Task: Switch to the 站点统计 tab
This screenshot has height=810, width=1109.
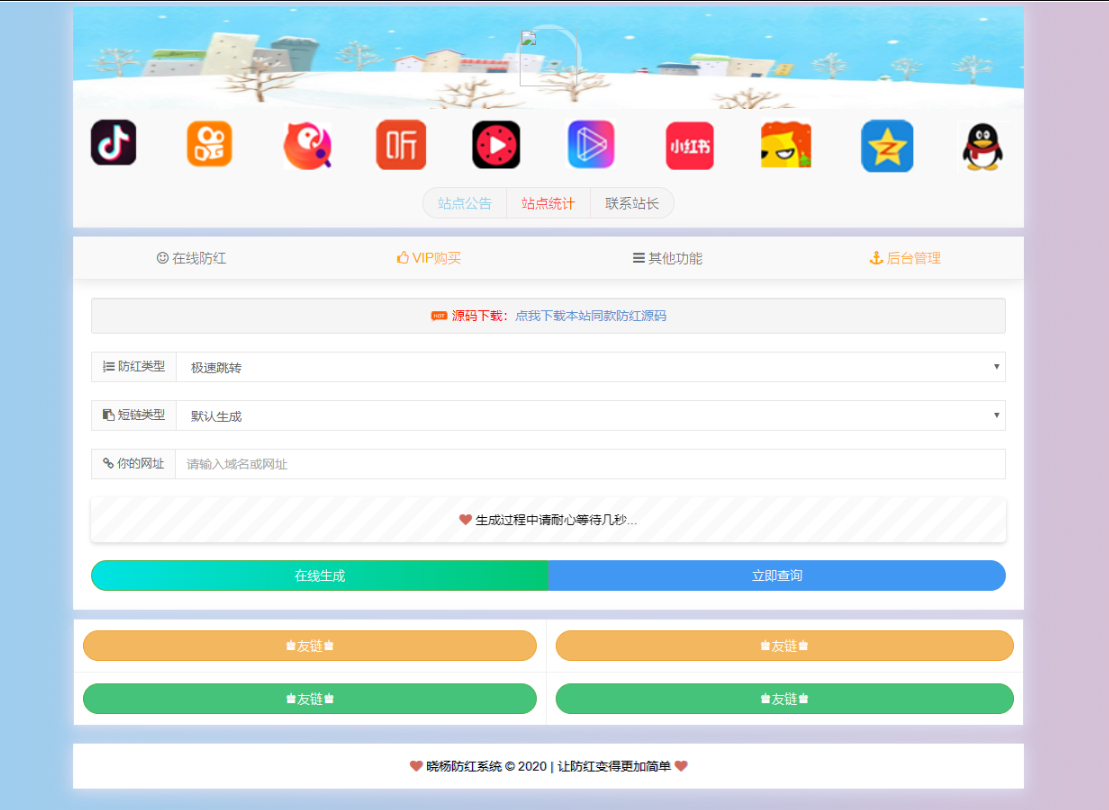Action: tap(548, 204)
